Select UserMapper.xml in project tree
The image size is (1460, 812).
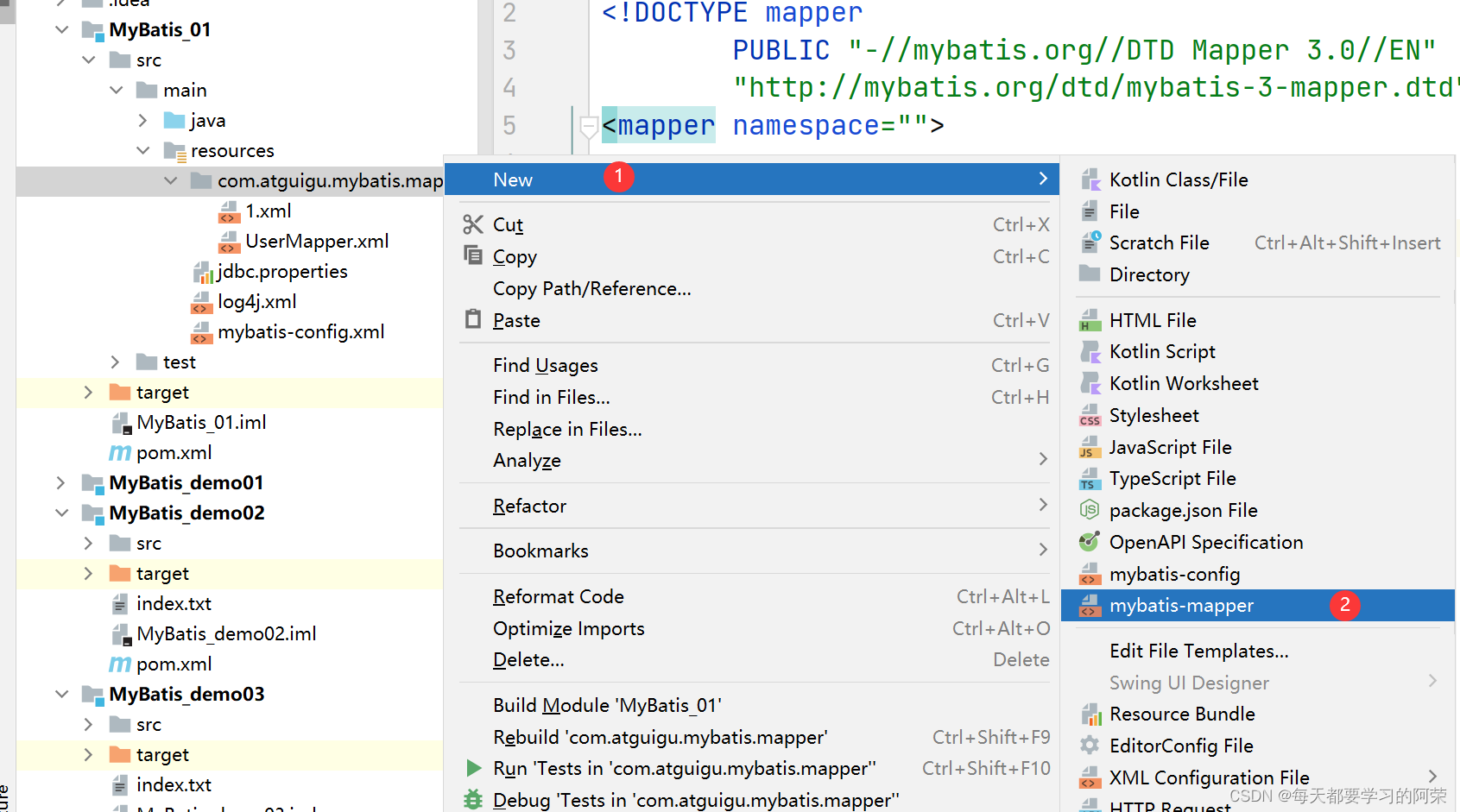point(317,242)
